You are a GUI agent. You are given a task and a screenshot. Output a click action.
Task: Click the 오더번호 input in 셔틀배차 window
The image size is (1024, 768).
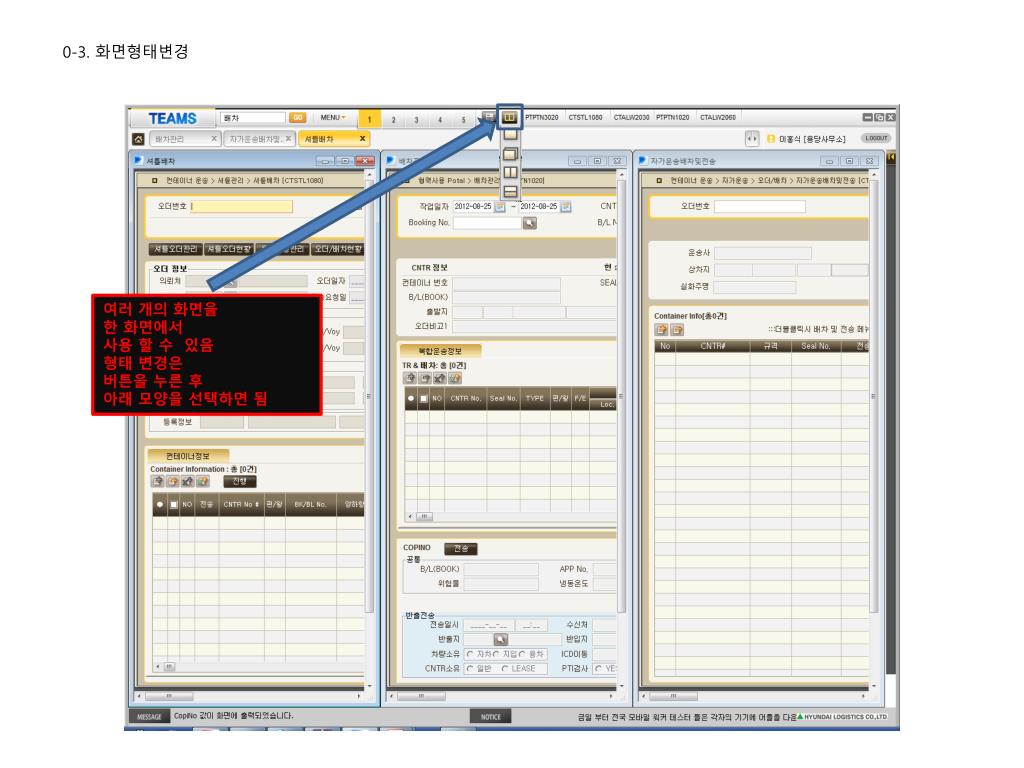[242, 206]
